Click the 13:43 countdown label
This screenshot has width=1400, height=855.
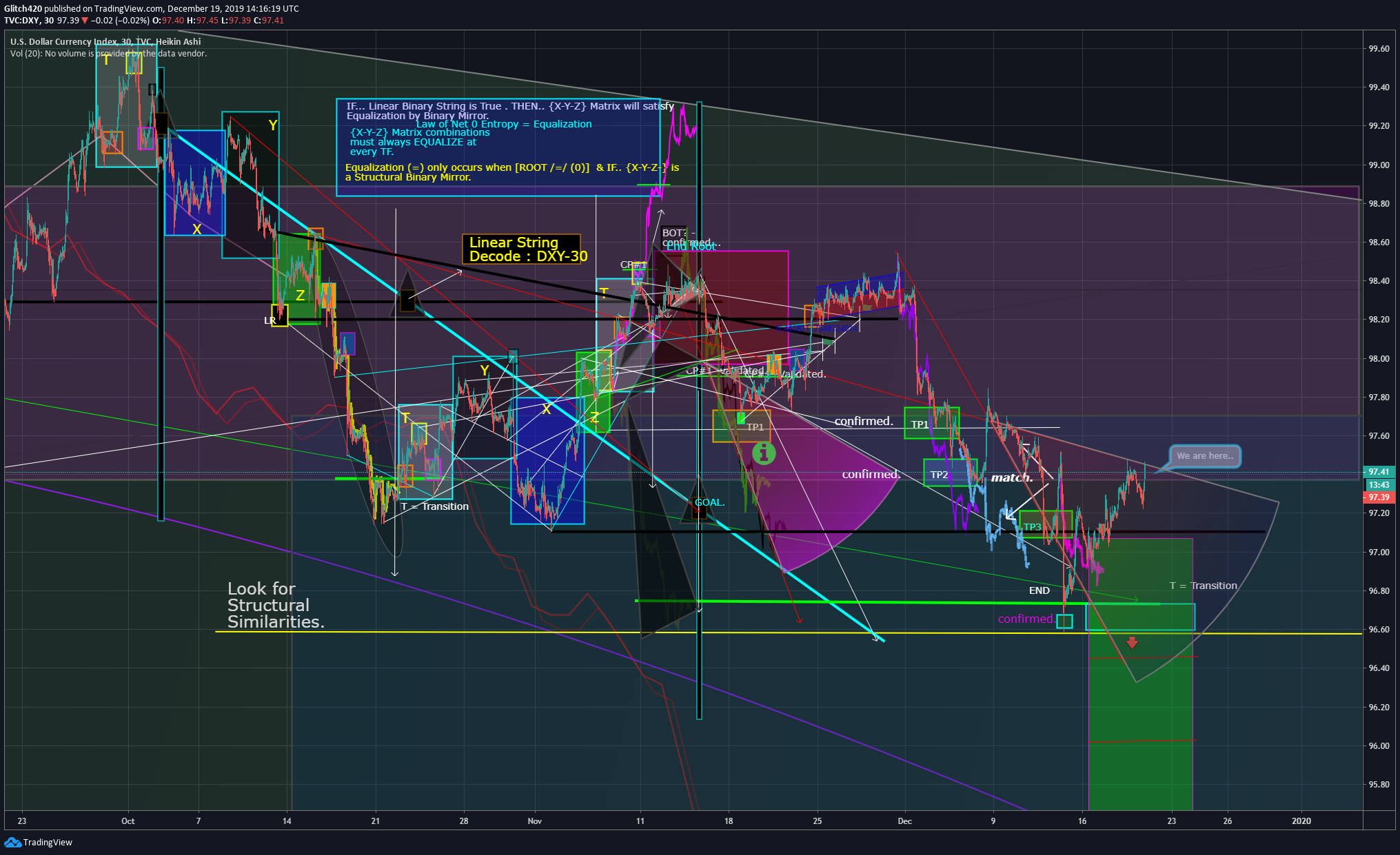click(x=1379, y=484)
